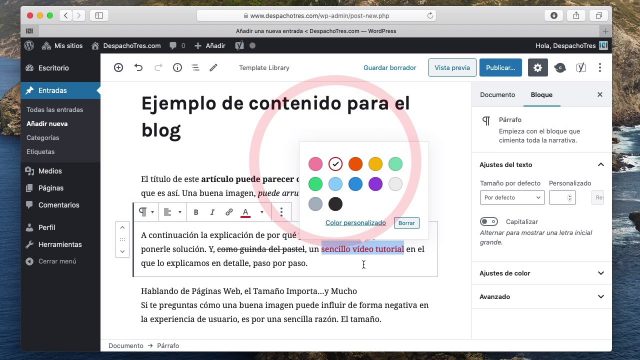Undo the last change with the undo arrow
Image resolution: width=640 pixels, height=360 pixels.
point(138,68)
